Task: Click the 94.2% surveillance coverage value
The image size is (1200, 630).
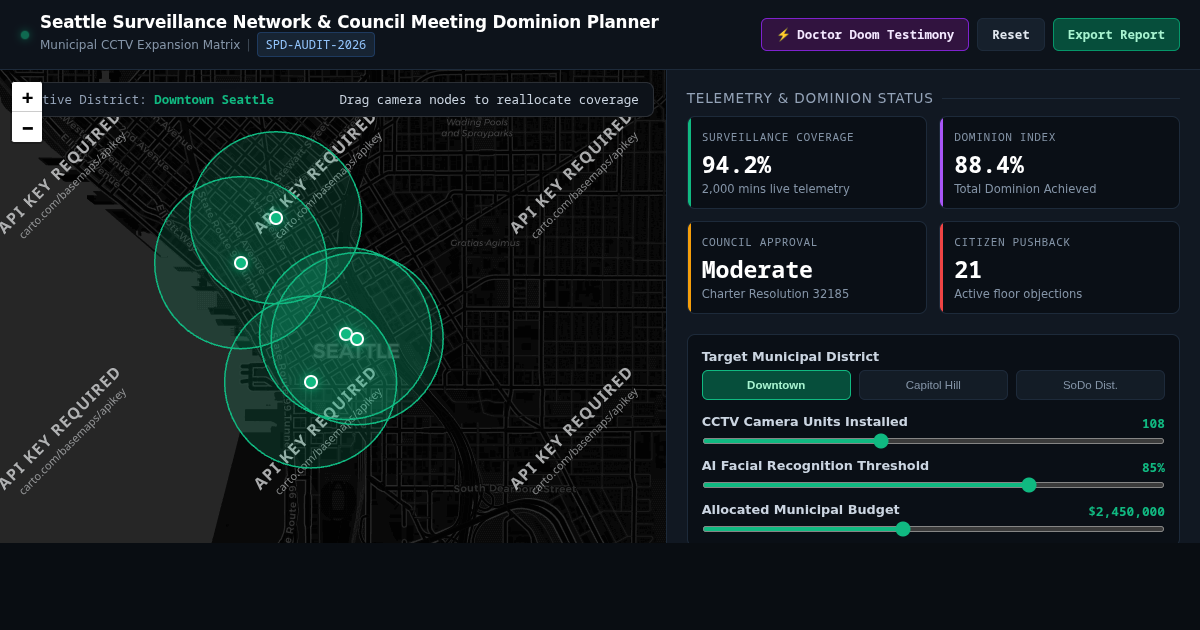Action: click(x=736, y=165)
